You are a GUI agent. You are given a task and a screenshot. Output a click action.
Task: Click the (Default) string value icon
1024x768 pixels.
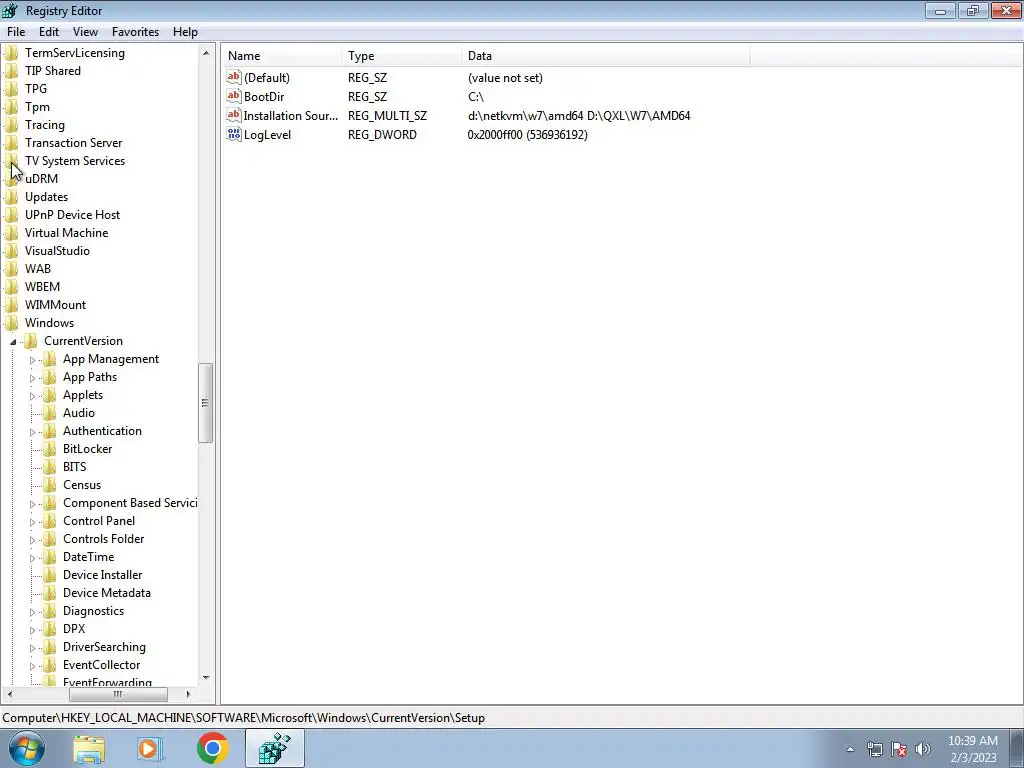234,77
